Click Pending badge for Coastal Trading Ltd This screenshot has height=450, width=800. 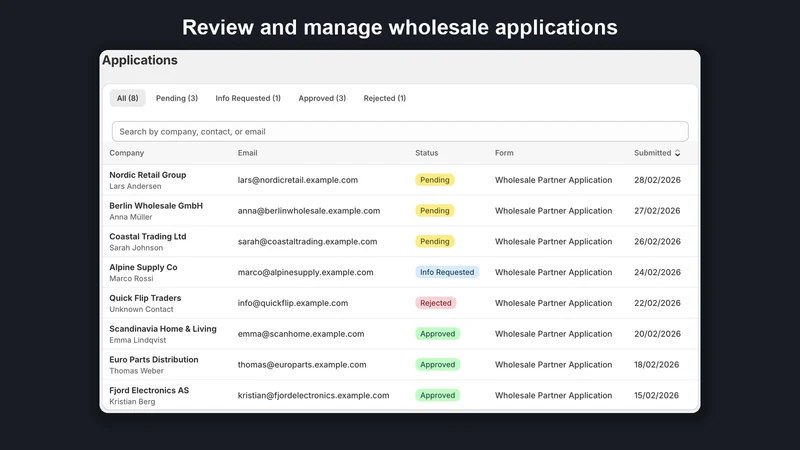pos(435,241)
